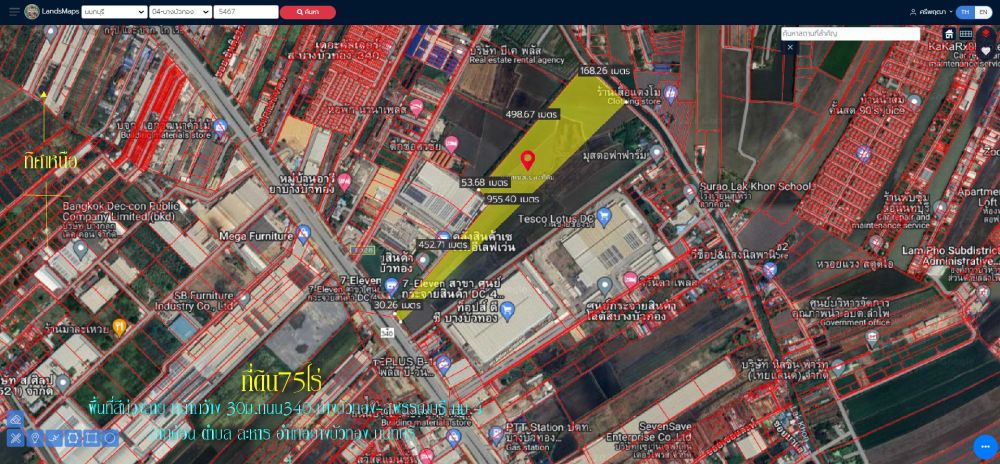Screen dimensions: 1000x464
Task: Select the eraser tool above the drawing toolbar
Action: (x=15, y=420)
